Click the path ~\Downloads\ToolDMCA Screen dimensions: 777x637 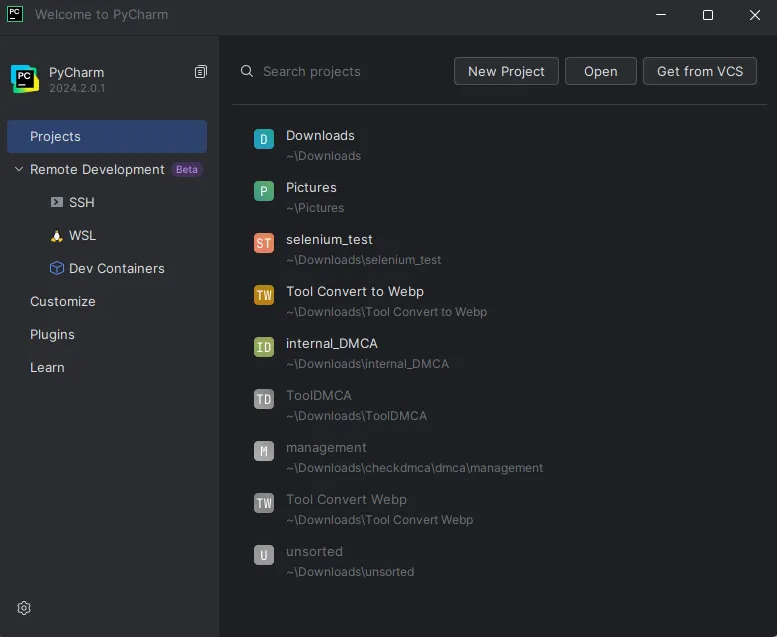[x=356, y=416]
